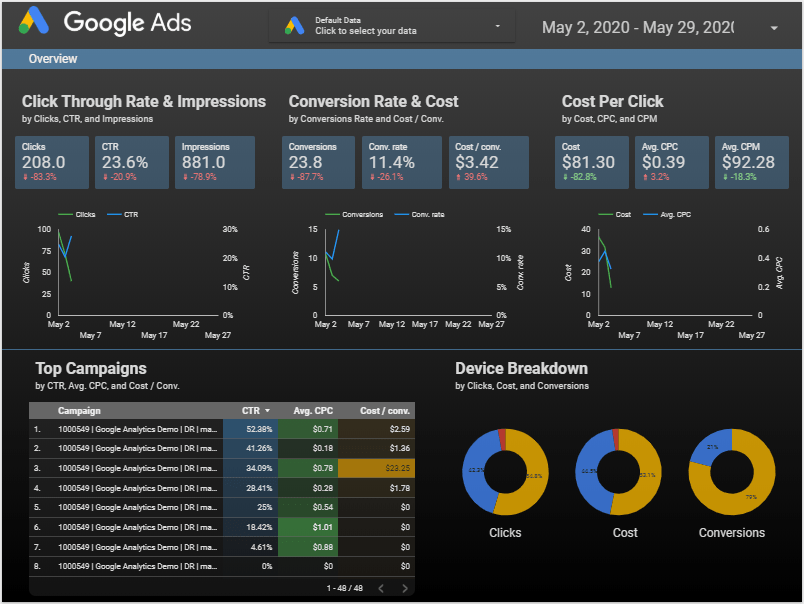Open the date range dropdown arrow
The height and width of the screenshot is (604, 804).
pyautogui.click(x=774, y=28)
